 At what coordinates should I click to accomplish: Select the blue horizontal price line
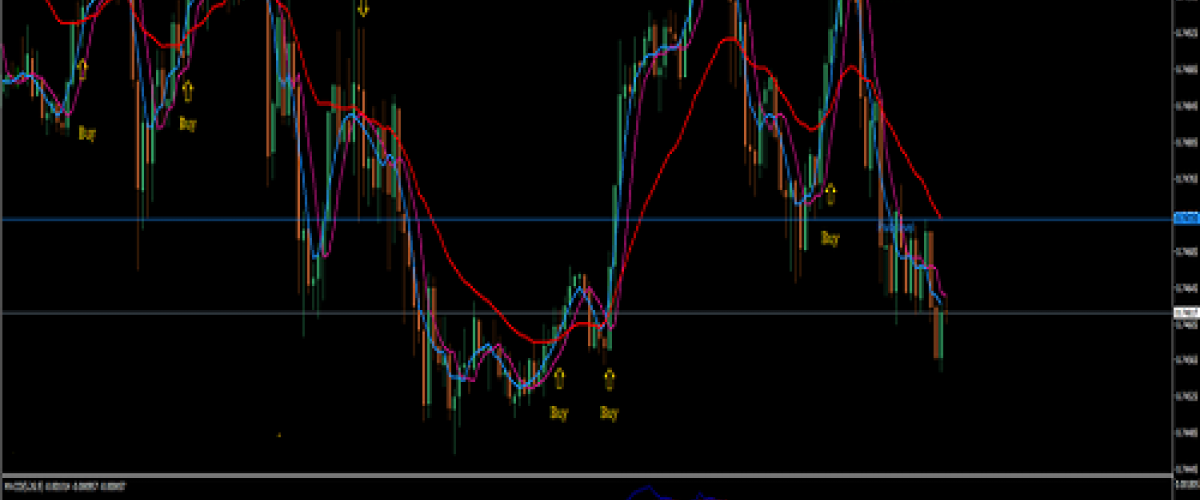pos(500,218)
